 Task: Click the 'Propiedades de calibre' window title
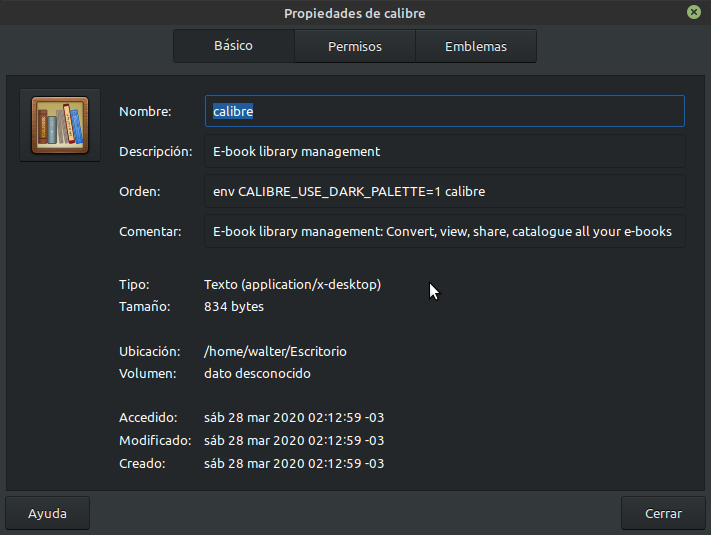pyautogui.click(x=355, y=13)
